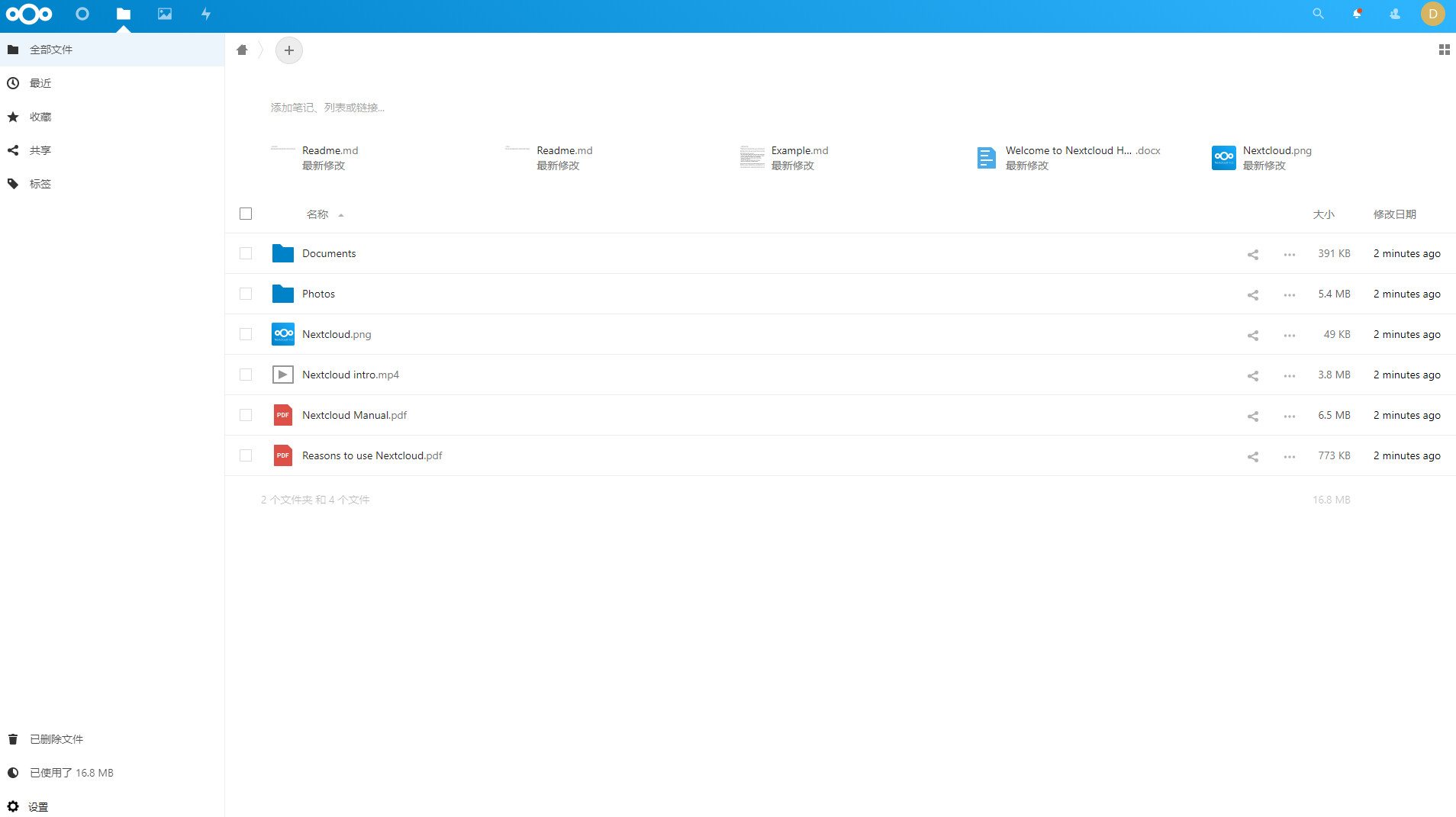
Task: Open the search magnifier icon
Action: tap(1318, 14)
